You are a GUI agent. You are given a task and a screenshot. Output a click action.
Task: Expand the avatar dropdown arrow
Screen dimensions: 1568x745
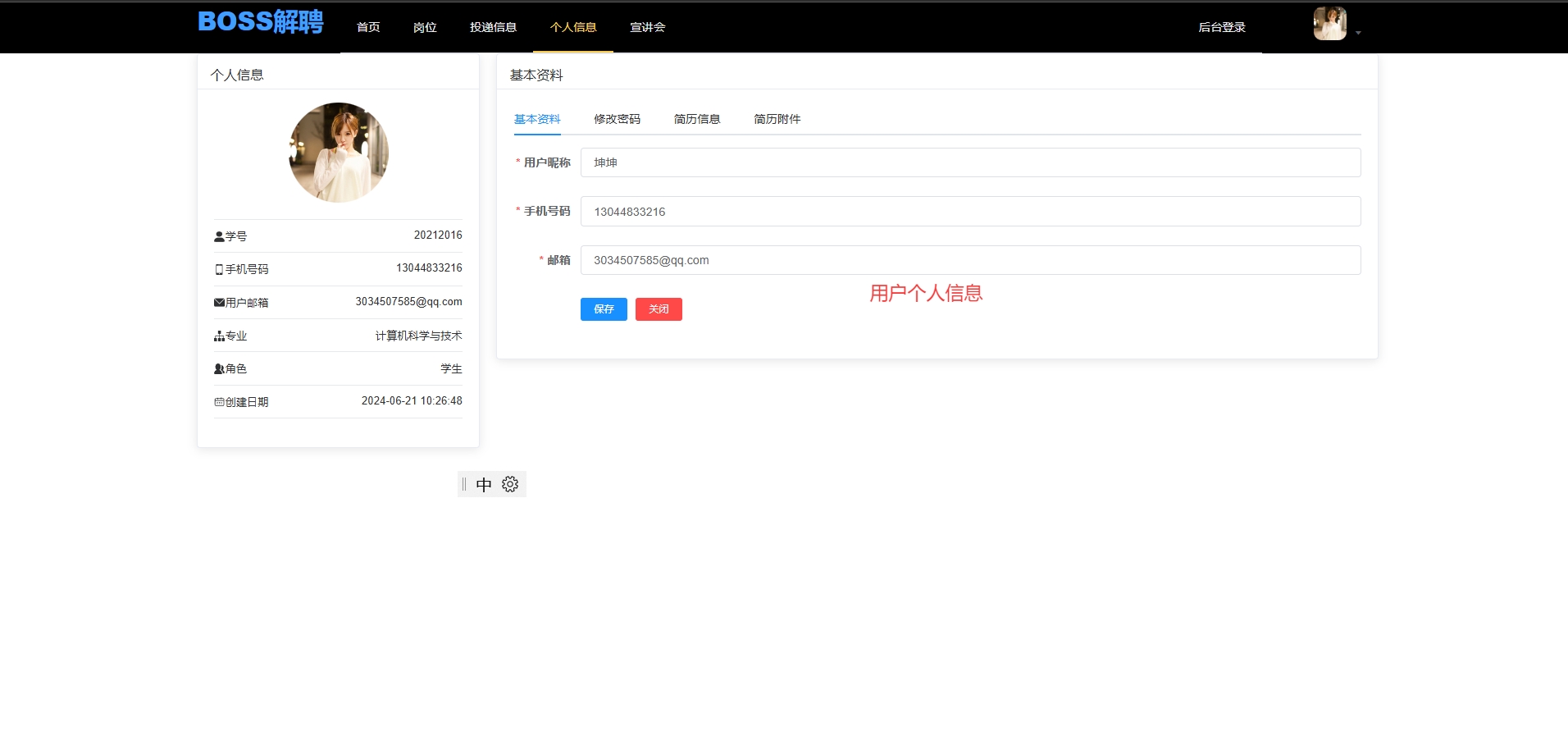coord(1358,33)
